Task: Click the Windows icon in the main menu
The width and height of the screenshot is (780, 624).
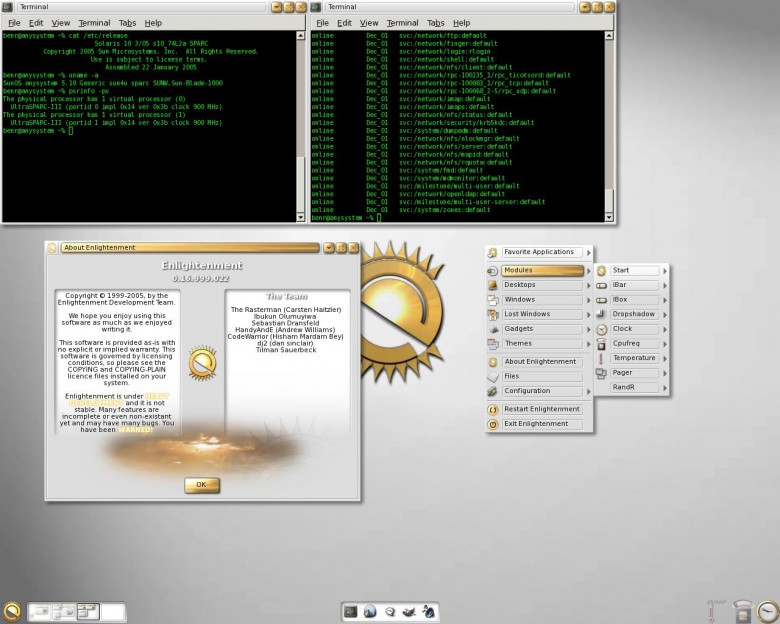Action: 492,300
